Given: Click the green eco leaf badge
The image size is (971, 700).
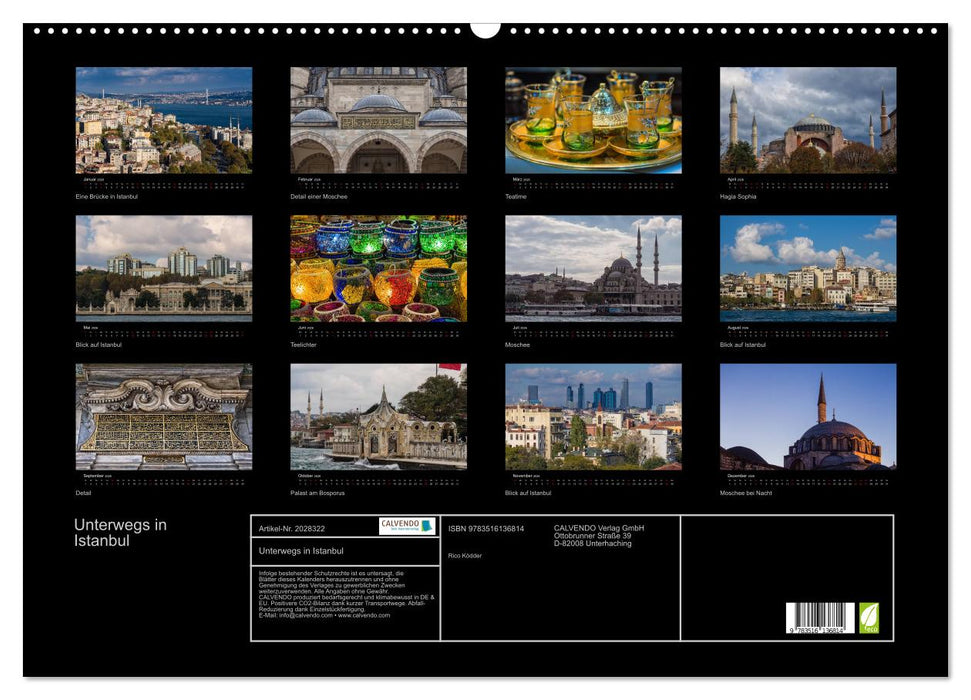Looking at the screenshot, I should click(x=871, y=616).
